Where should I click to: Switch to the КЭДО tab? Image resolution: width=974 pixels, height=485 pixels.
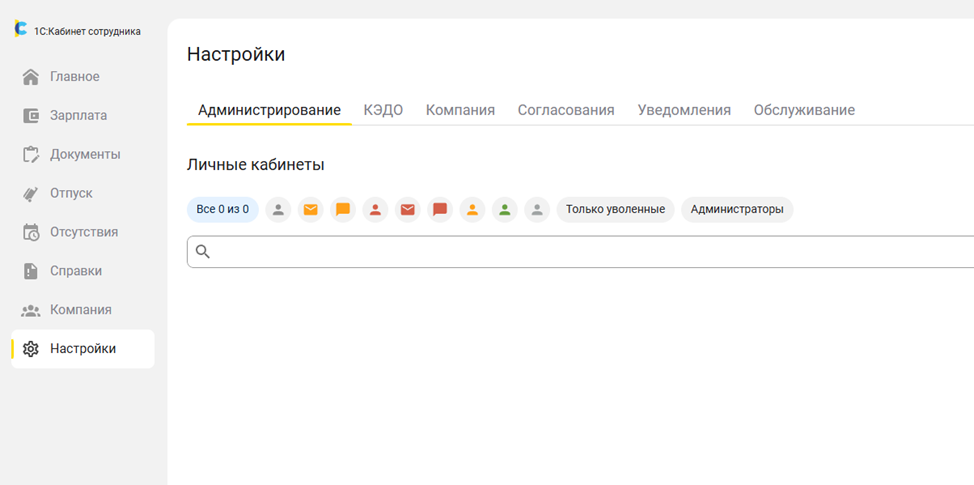(383, 111)
